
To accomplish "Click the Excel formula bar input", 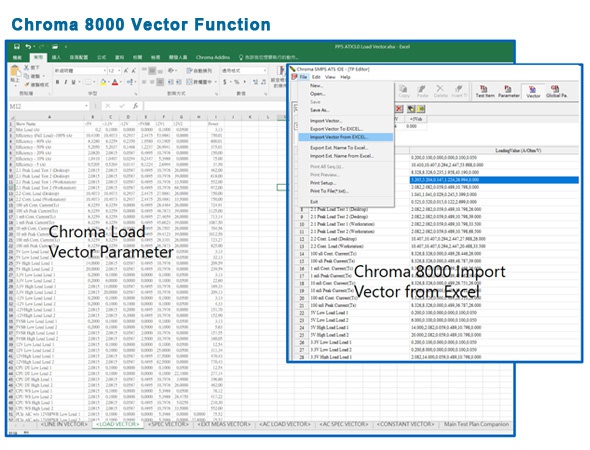I will tap(214, 106).
